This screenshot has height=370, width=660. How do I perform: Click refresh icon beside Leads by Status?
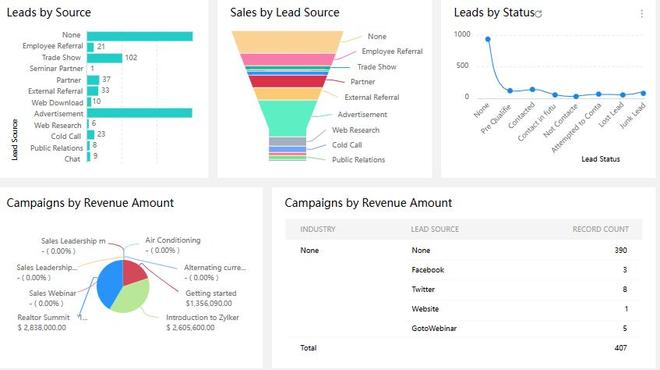click(539, 14)
